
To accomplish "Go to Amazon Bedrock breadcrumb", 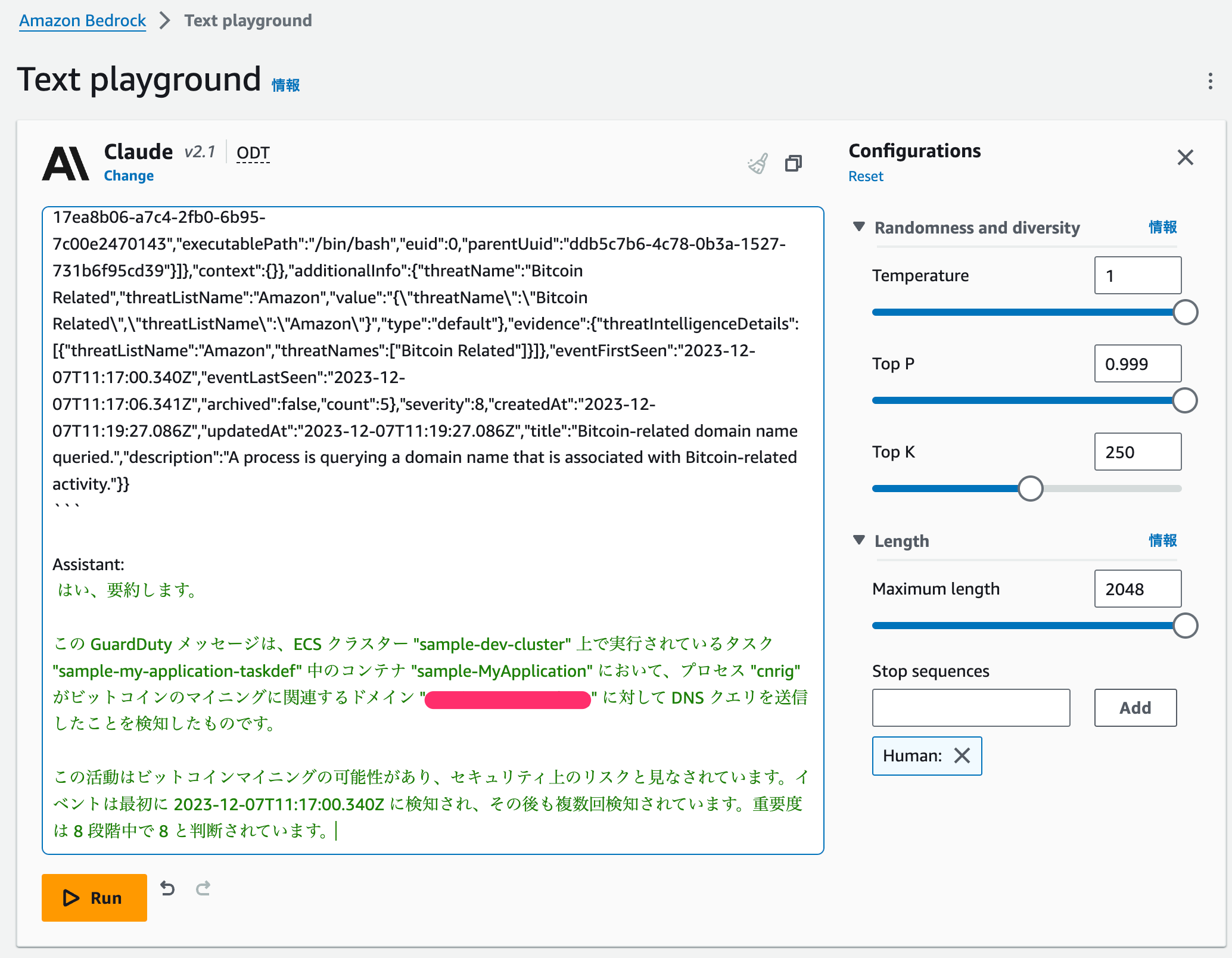I will tap(82, 20).
